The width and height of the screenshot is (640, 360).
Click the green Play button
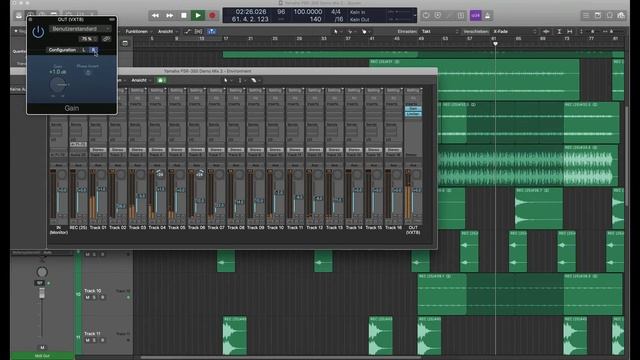198,16
